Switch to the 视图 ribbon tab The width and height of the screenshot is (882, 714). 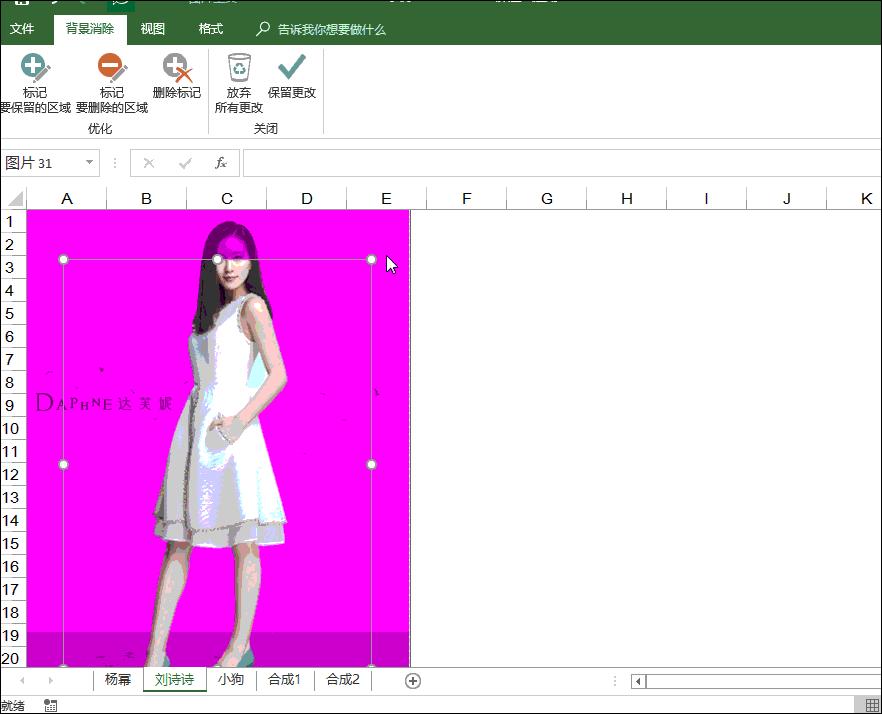pyautogui.click(x=152, y=29)
